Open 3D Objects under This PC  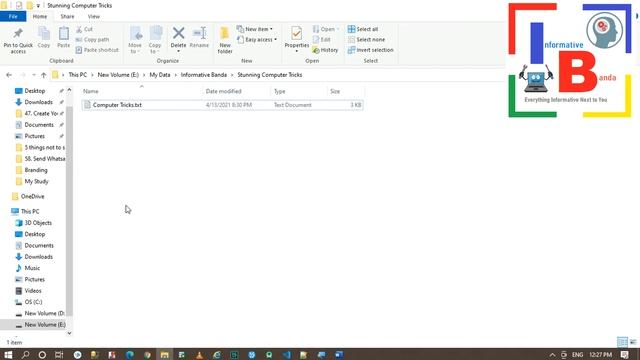38,223
